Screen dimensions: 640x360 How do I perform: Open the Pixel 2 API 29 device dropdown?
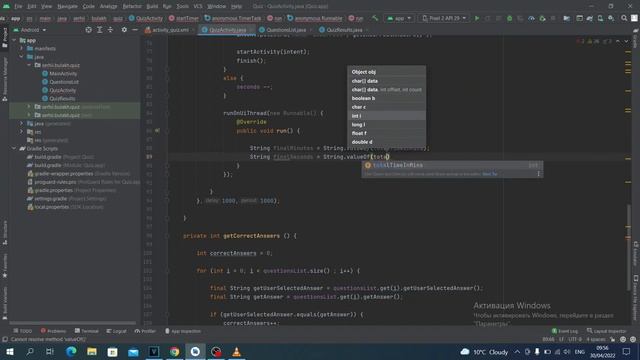click(x=444, y=18)
